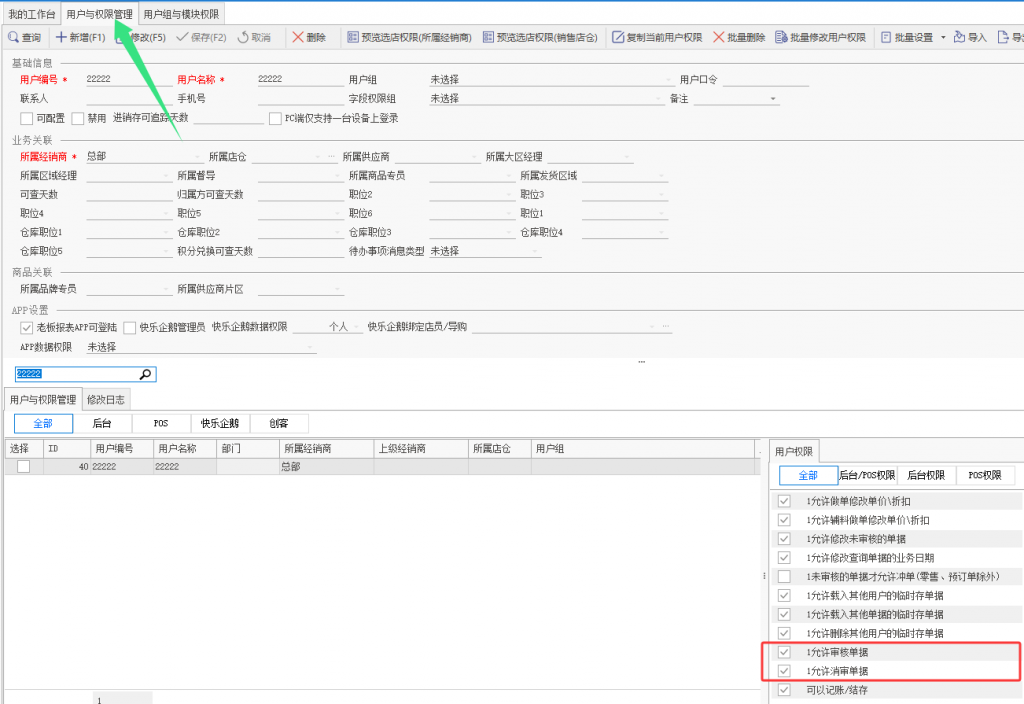This screenshot has height=704, width=1024.
Task: Click the 删除 delete toolbar button
Action: click(x=309, y=37)
